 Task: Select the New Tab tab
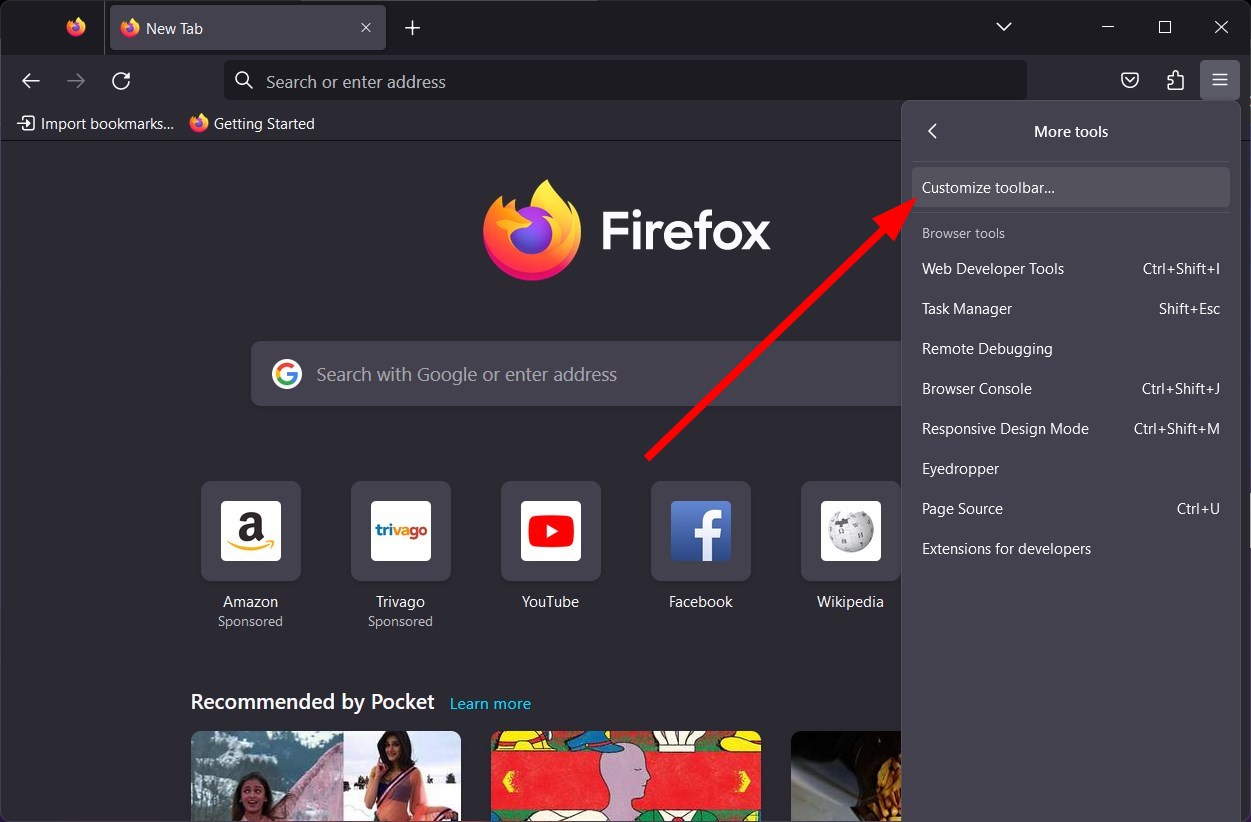[x=248, y=28]
